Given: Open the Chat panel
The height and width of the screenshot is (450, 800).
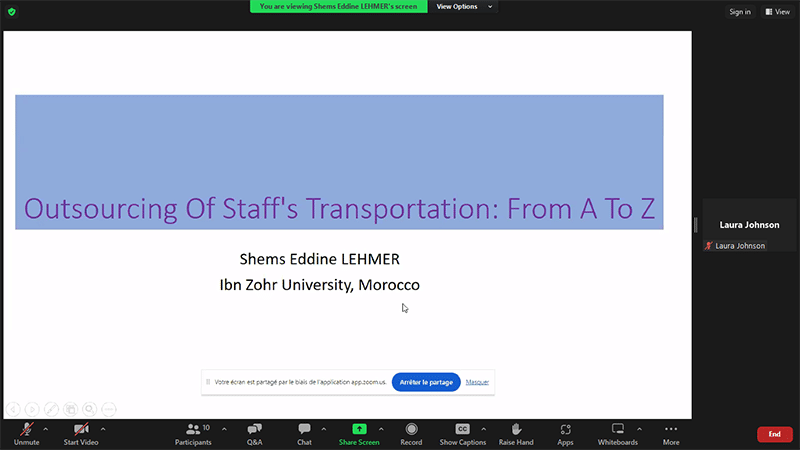Looking at the screenshot, I should click(x=304, y=432).
